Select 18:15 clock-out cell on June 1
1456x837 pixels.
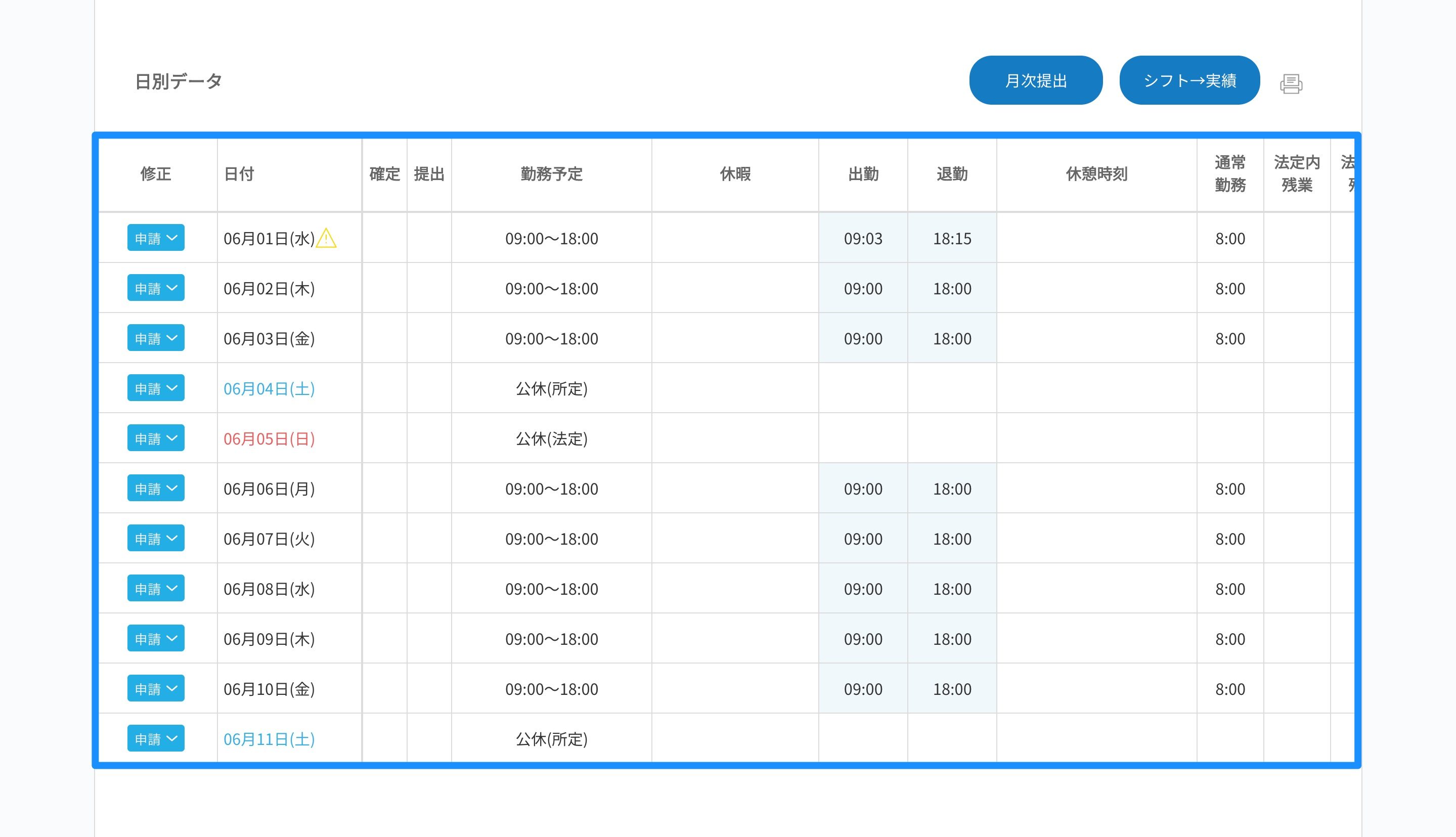tap(952, 239)
